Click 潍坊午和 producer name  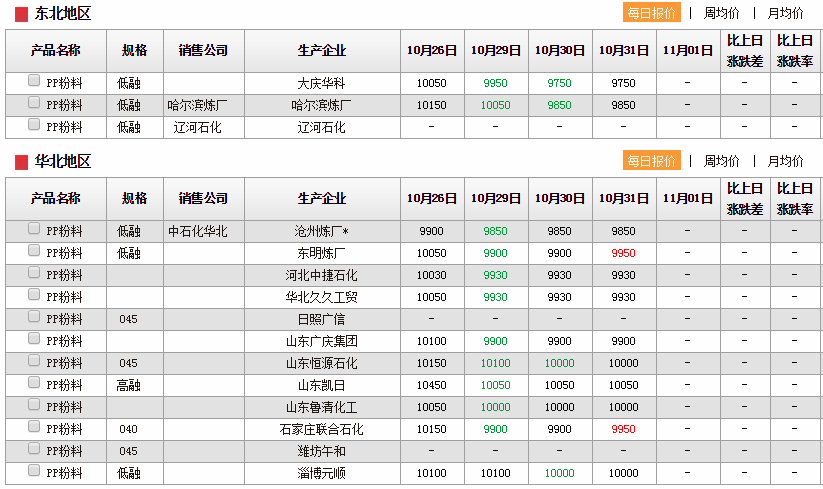321,452
